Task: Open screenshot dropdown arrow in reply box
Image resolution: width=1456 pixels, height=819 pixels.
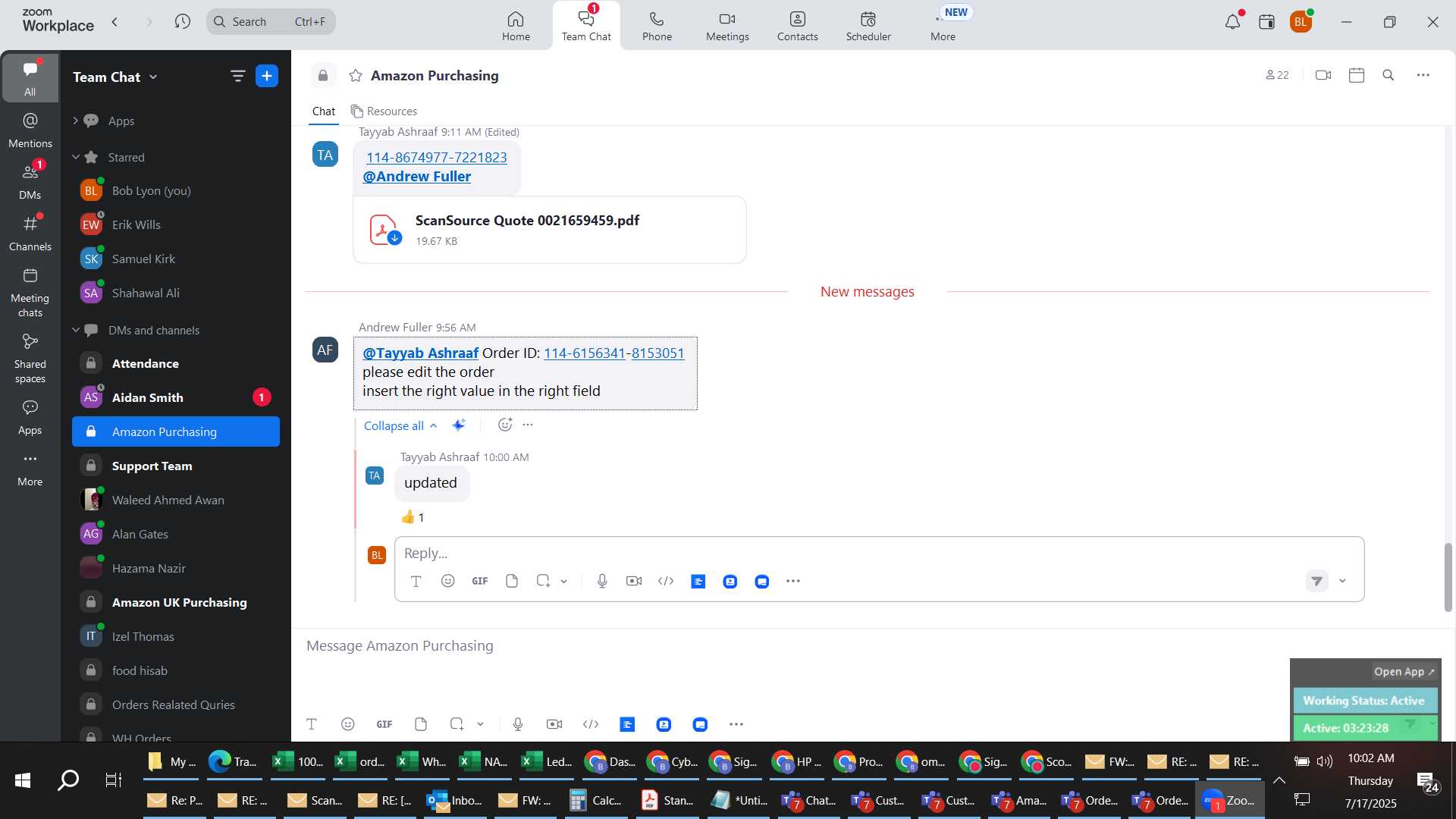Action: pos(563,582)
